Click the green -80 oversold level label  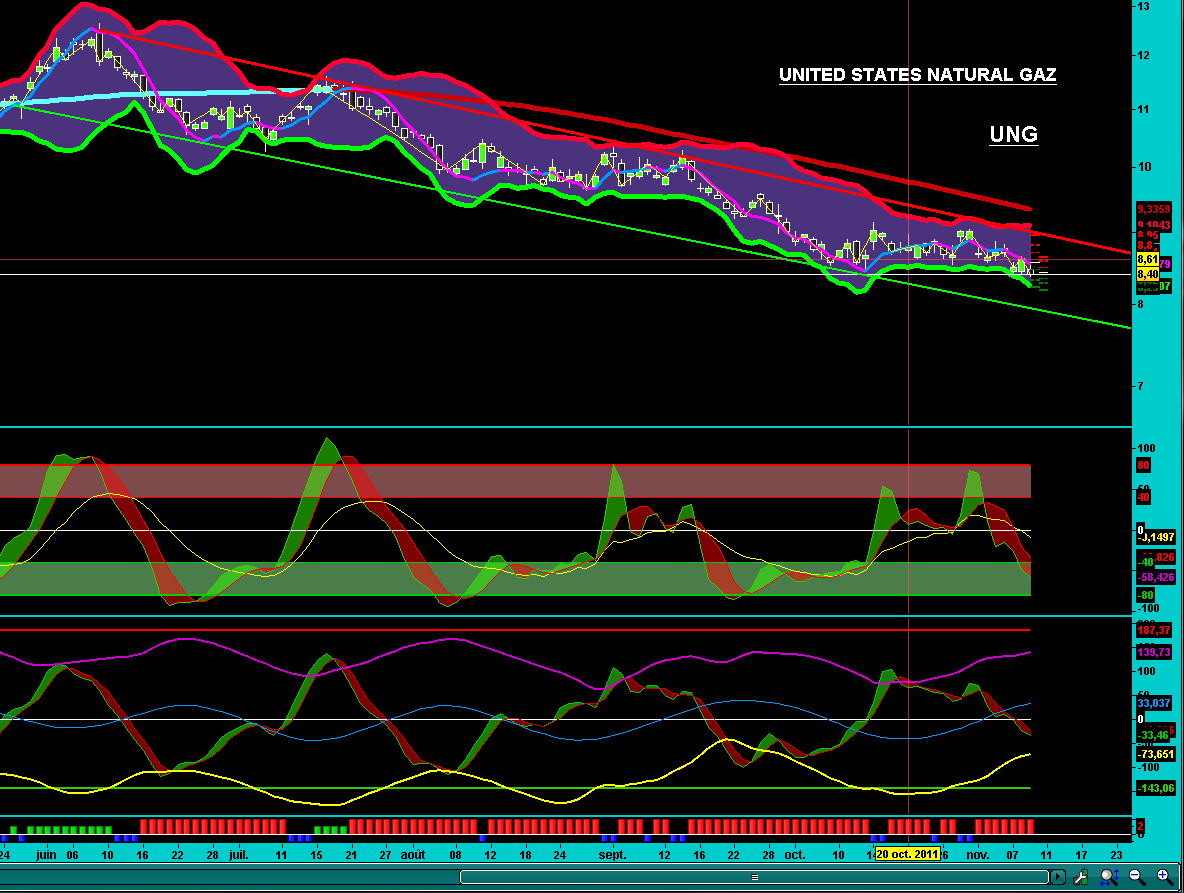point(1146,595)
